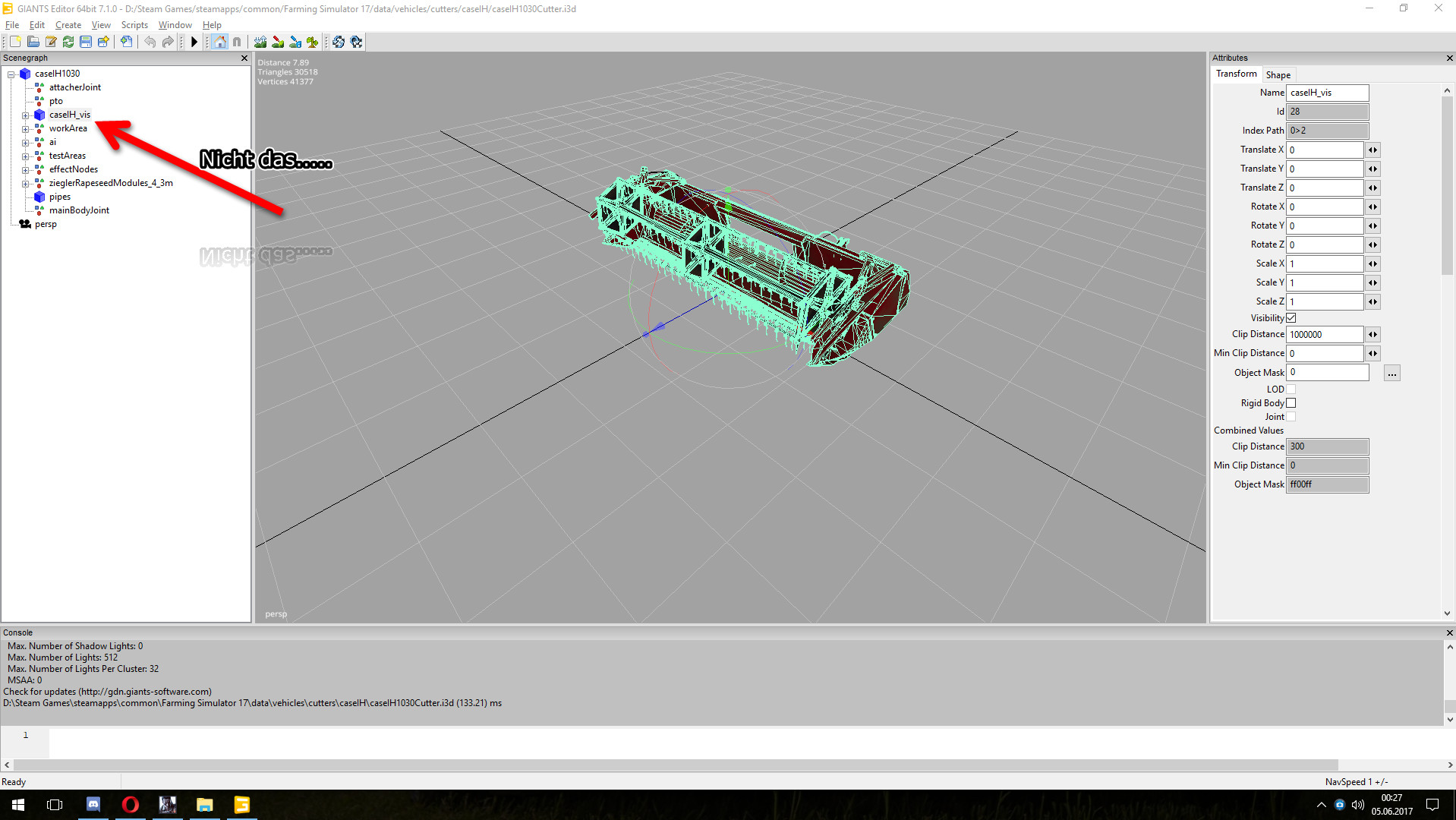Open Opera browser from the taskbar
Image resolution: width=1456 pixels, height=820 pixels.
click(x=130, y=804)
